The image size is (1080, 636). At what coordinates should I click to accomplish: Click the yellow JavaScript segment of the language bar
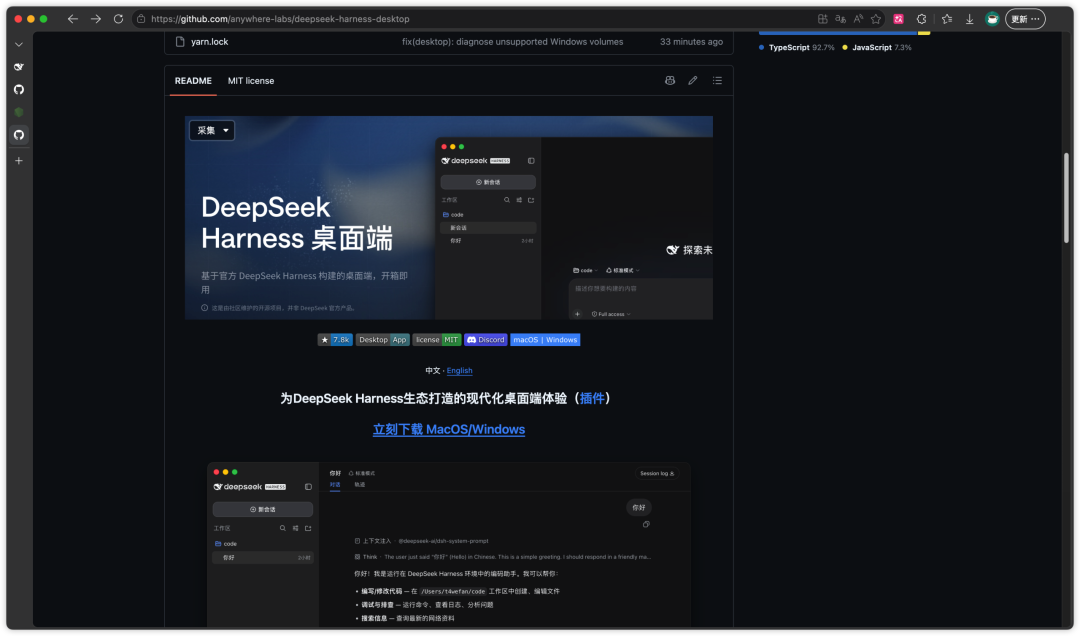[x=924, y=32]
